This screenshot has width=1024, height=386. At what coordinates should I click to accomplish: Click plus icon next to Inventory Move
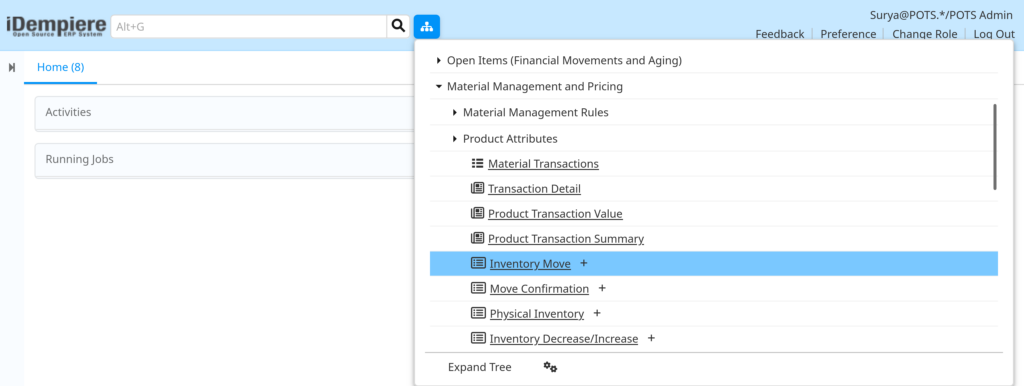coord(584,263)
